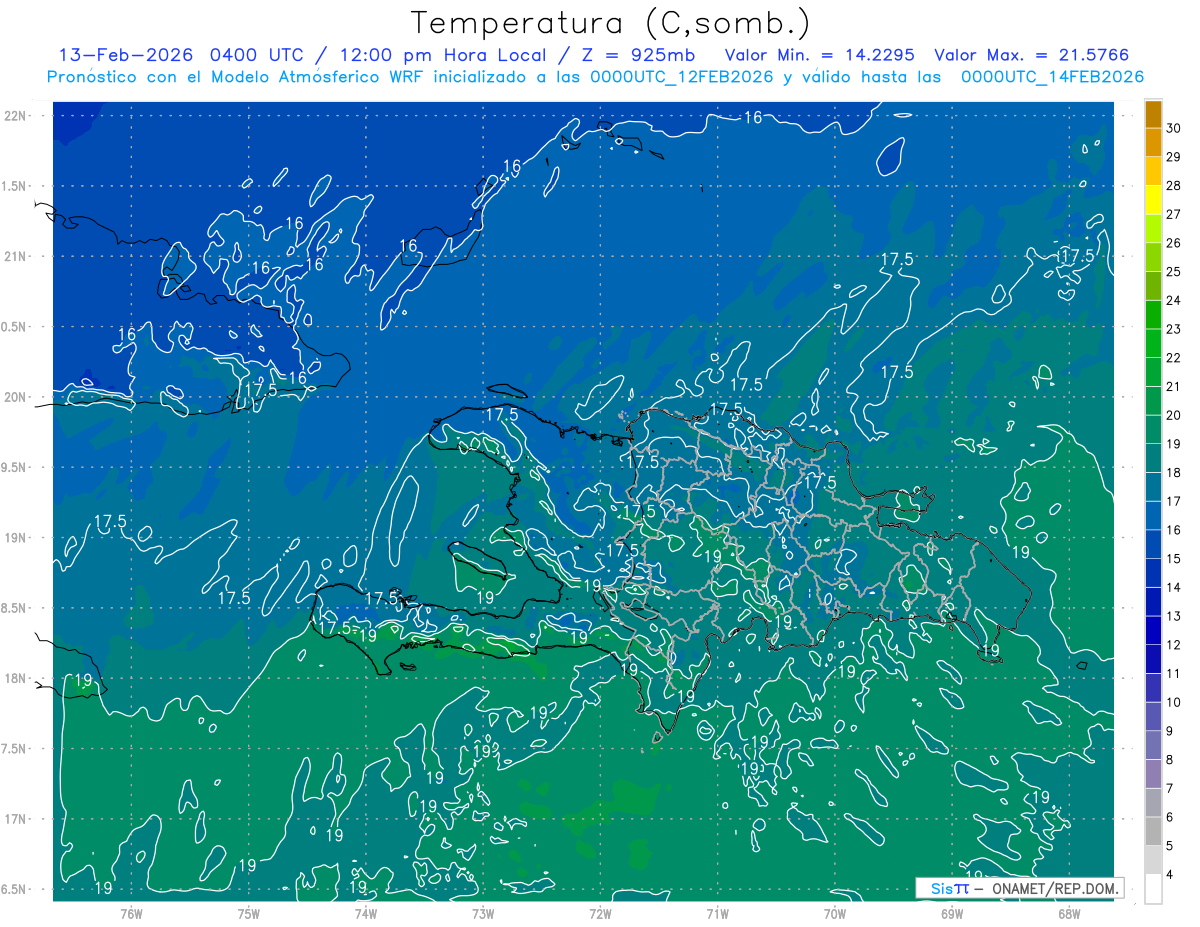Click the "25" label on the color scale
The image size is (1200, 927).
(1174, 272)
